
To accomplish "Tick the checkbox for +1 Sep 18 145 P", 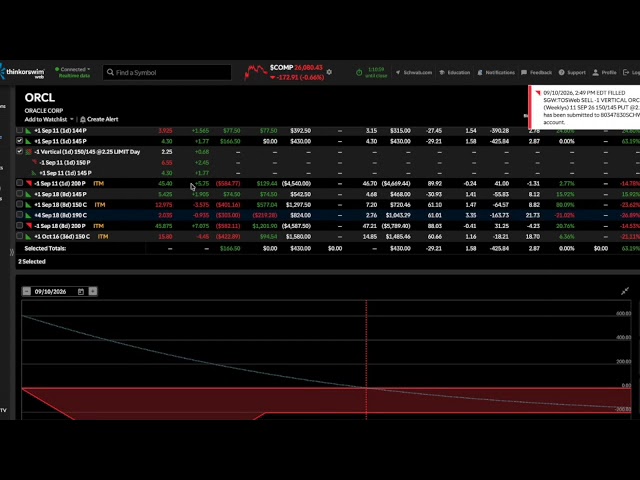I will tap(19, 194).
